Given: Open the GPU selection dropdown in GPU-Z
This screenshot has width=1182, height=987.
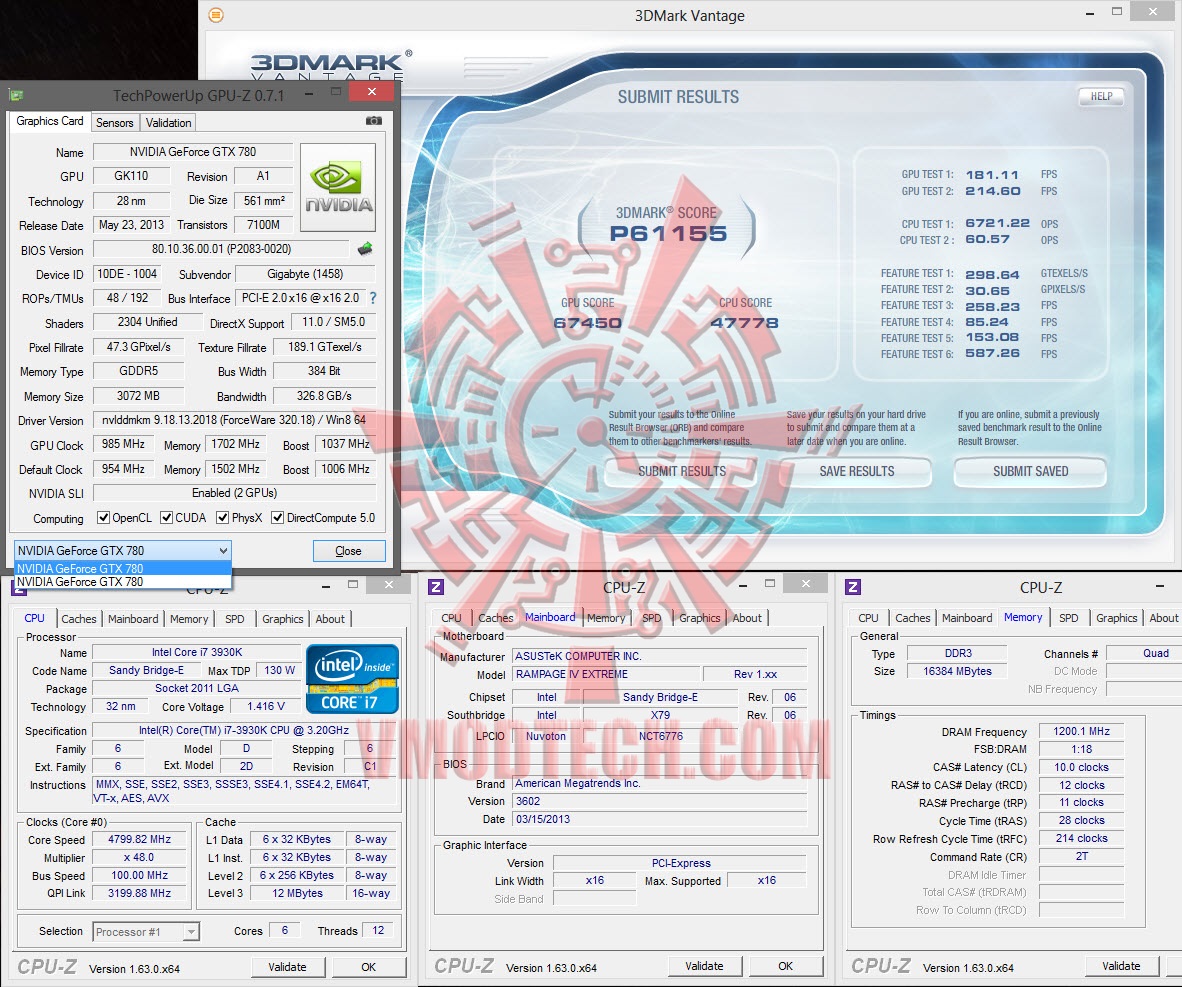Looking at the screenshot, I should (122, 550).
